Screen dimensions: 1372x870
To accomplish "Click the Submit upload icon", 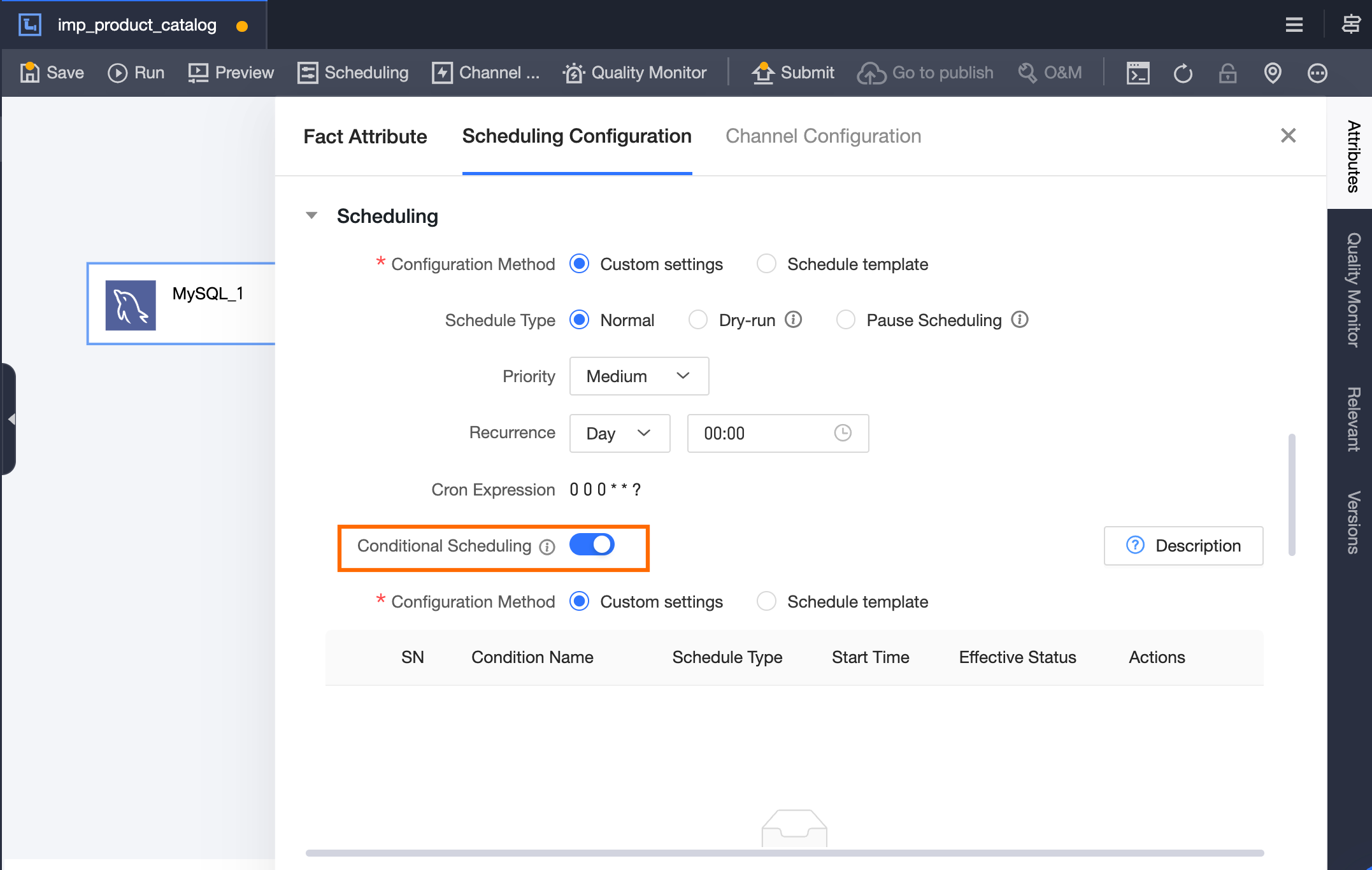I will coord(762,73).
